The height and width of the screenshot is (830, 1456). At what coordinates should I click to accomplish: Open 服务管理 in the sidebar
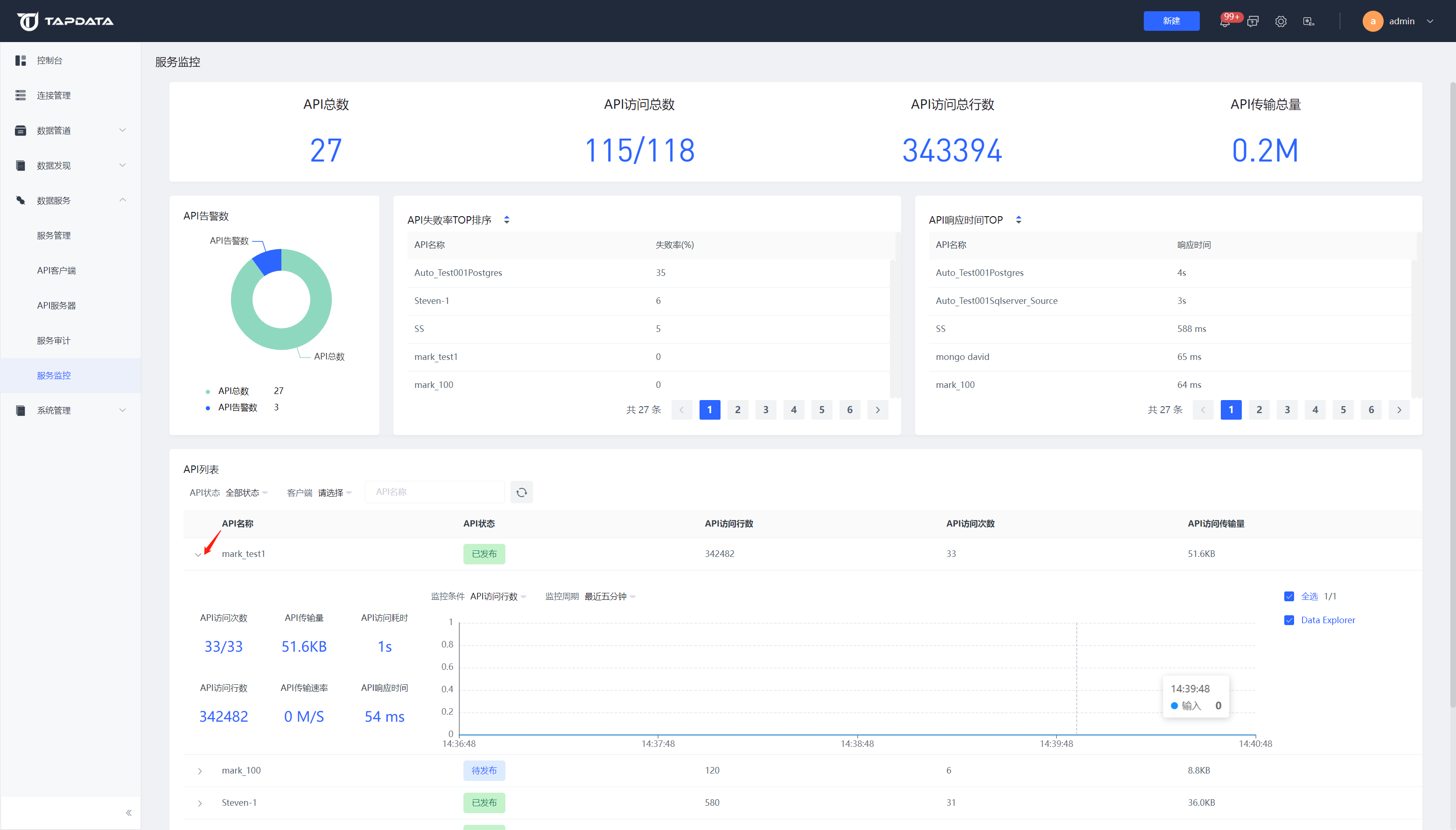[x=54, y=235]
